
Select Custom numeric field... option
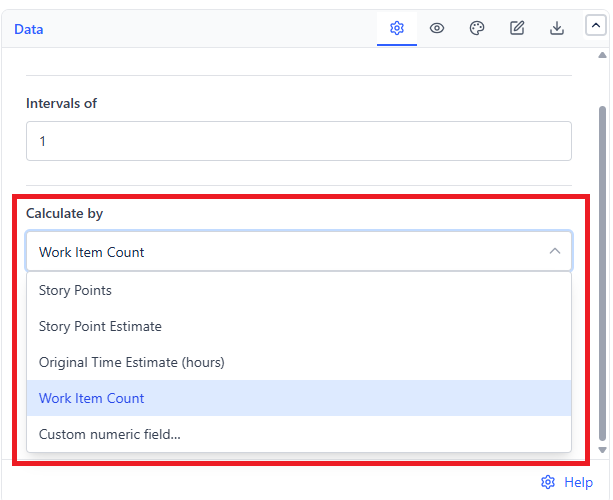299,434
